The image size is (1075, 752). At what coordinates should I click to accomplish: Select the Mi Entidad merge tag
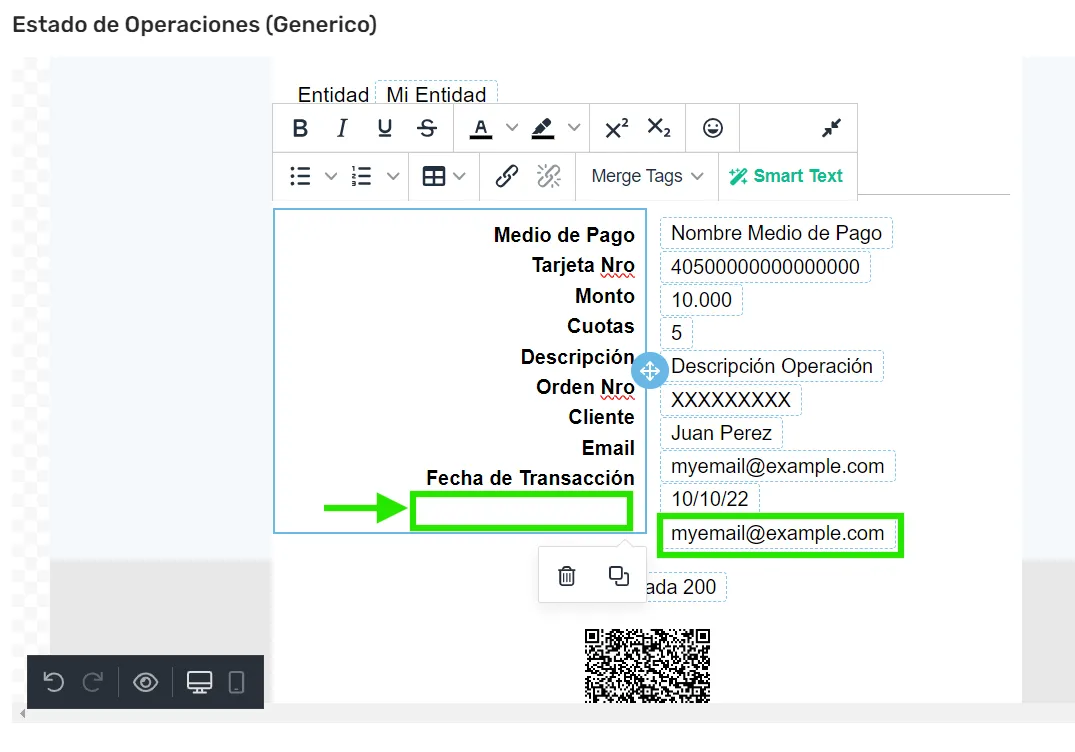pyautogui.click(x=436, y=93)
